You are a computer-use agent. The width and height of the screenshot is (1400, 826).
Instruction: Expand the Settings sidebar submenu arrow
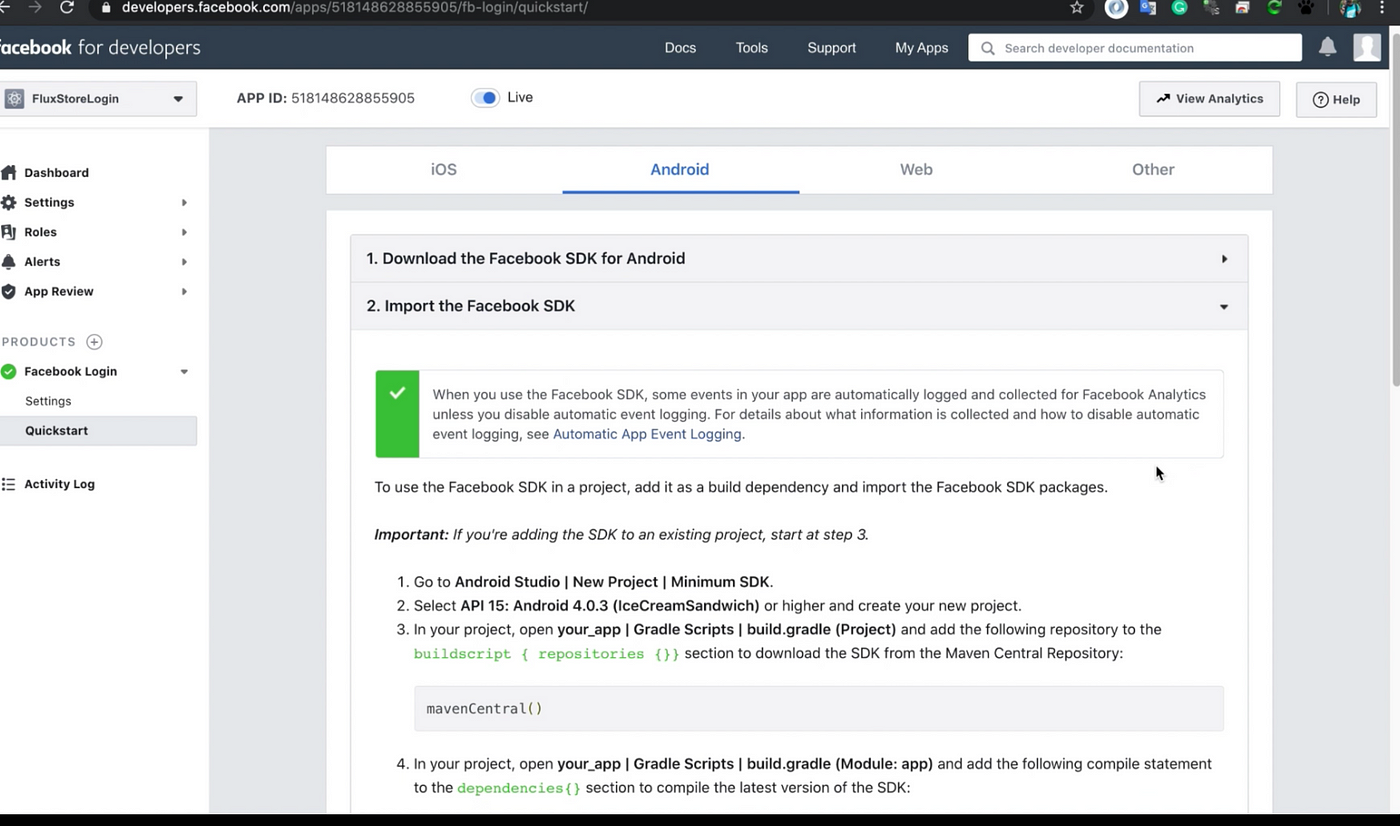point(184,202)
